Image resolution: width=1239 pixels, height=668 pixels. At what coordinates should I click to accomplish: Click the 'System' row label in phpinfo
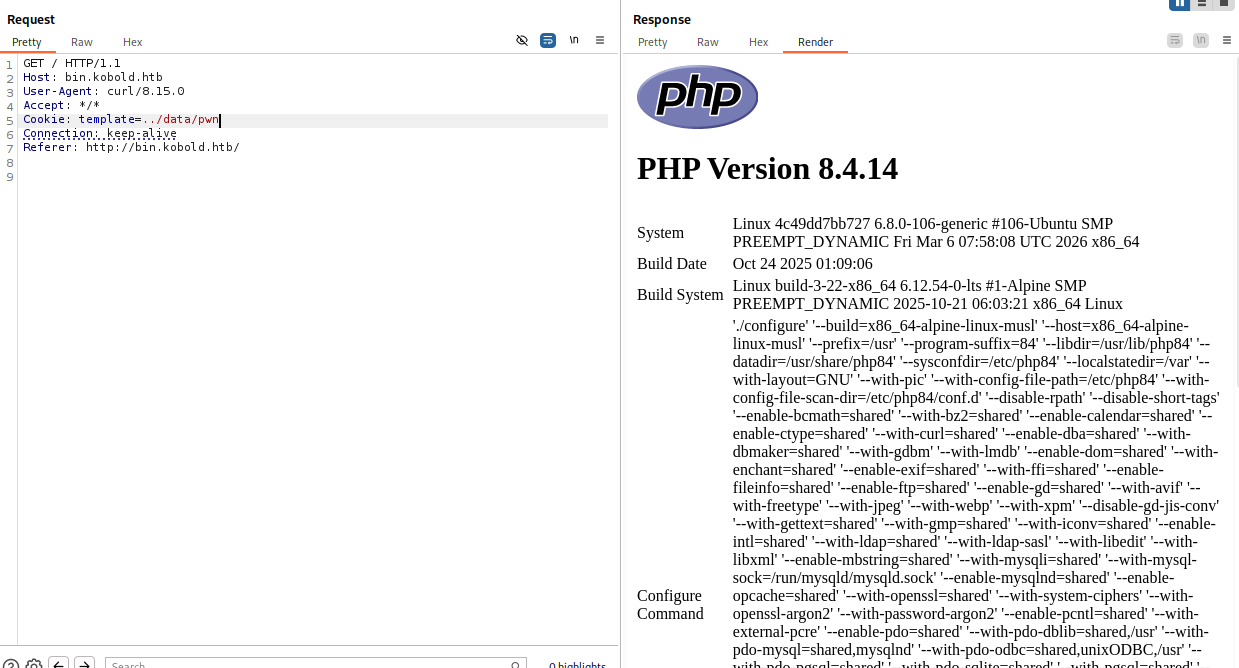[x=660, y=233]
